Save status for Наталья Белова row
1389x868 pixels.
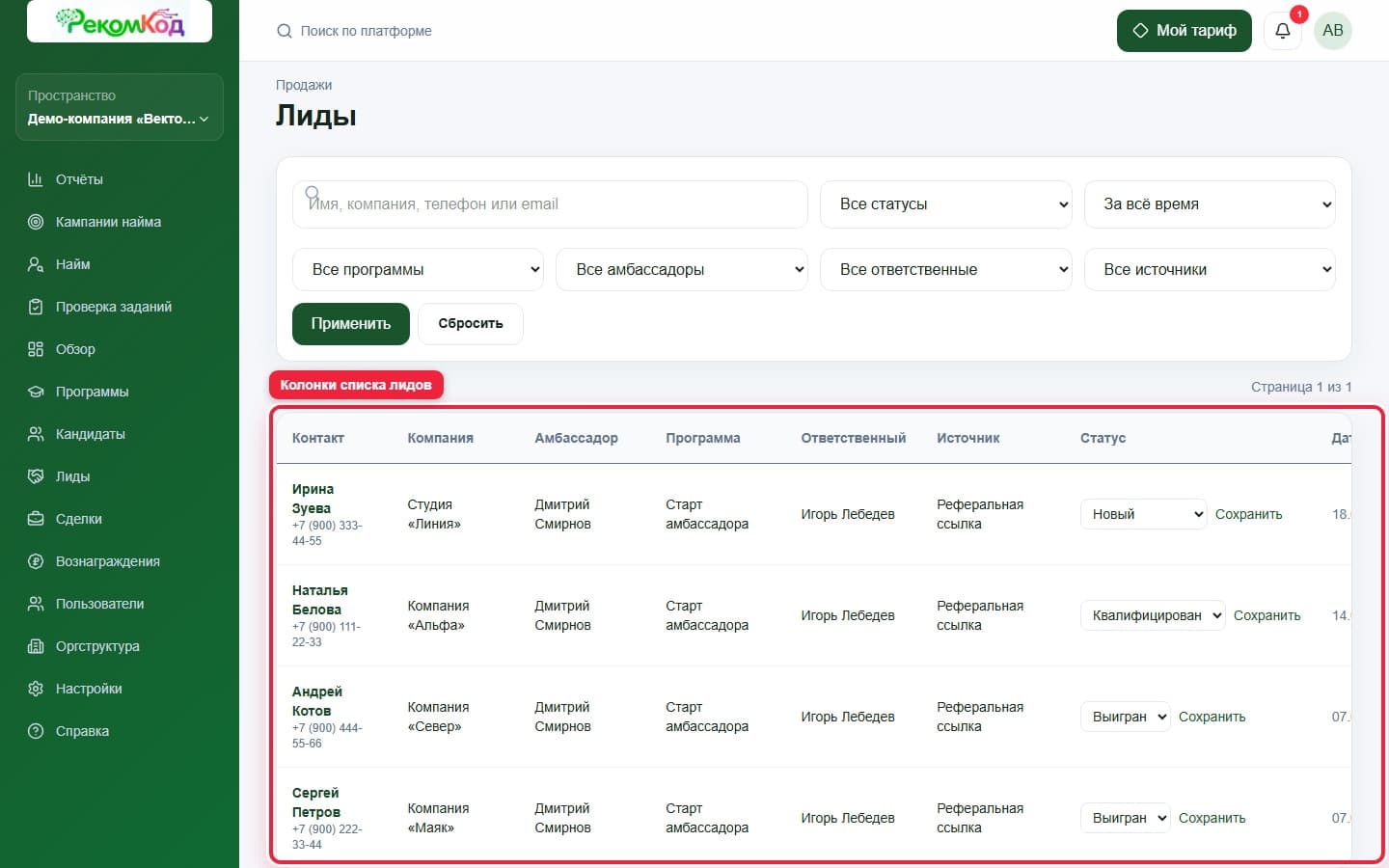[x=1266, y=615]
